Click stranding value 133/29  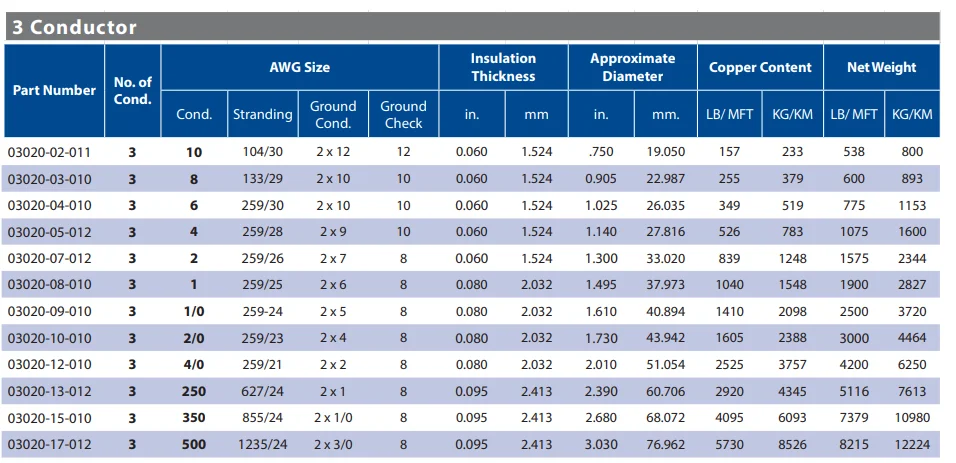click(x=262, y=179)
